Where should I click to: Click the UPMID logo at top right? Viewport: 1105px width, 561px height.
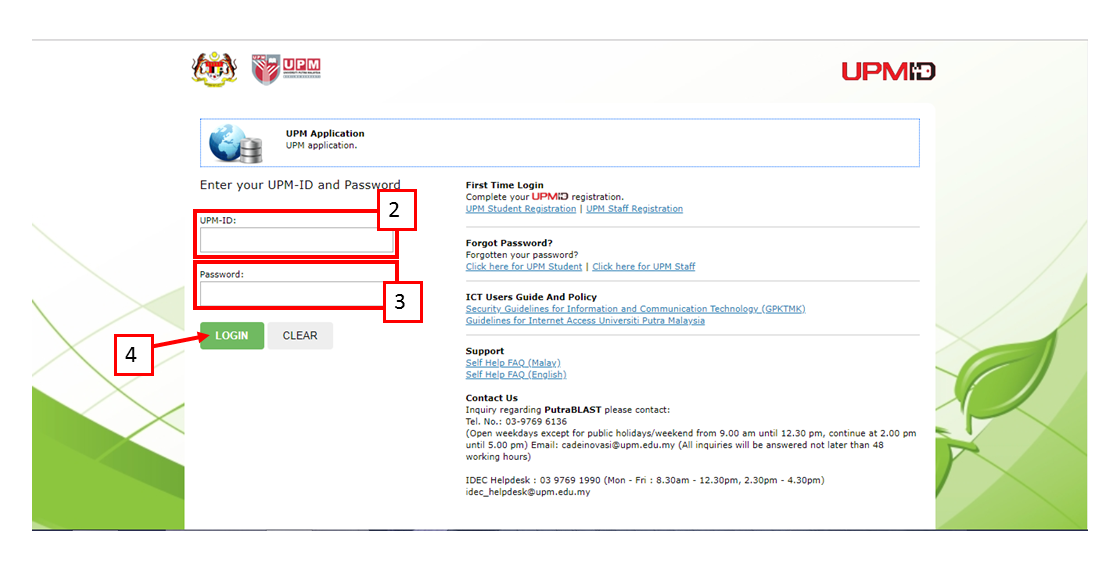tap(888, 71)
